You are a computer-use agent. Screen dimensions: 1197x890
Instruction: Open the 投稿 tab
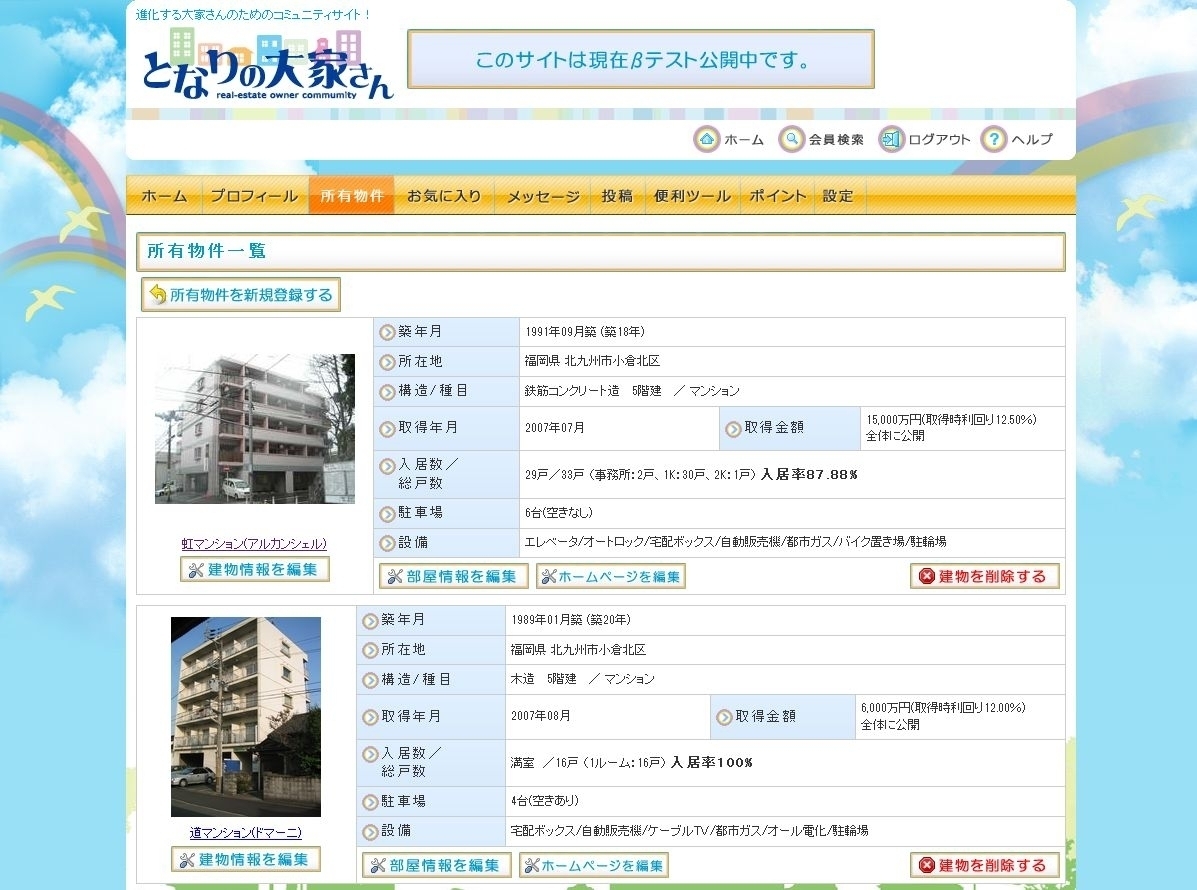pos(617,196)
